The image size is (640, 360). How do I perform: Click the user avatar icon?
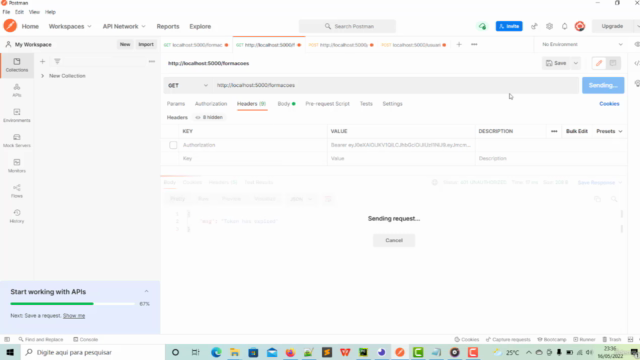click(580, 26)
